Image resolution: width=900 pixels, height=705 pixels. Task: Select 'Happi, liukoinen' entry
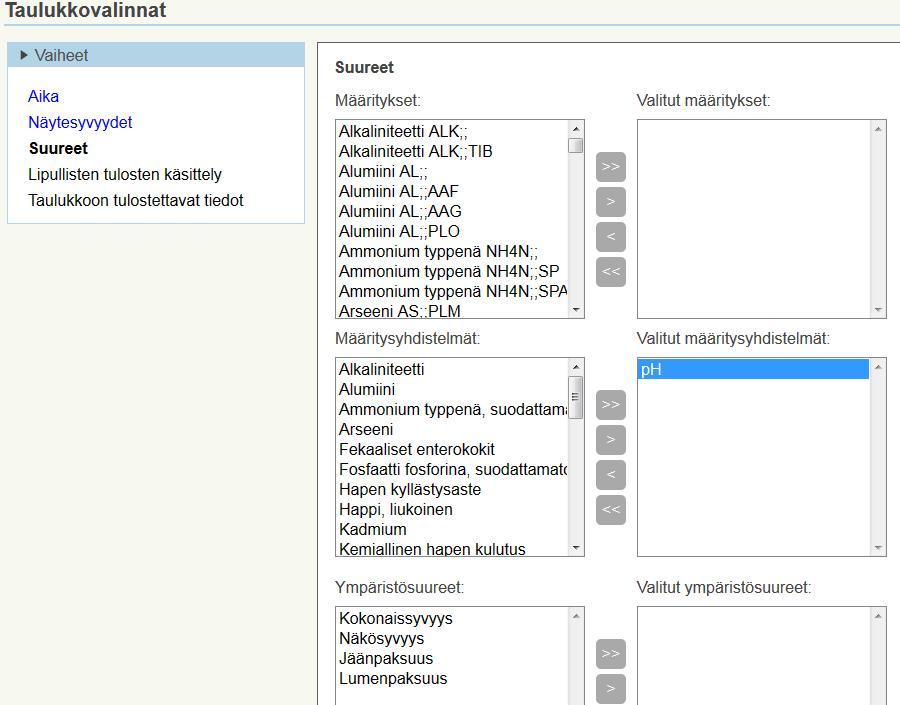pyautogui.click(x=452, y=509)
